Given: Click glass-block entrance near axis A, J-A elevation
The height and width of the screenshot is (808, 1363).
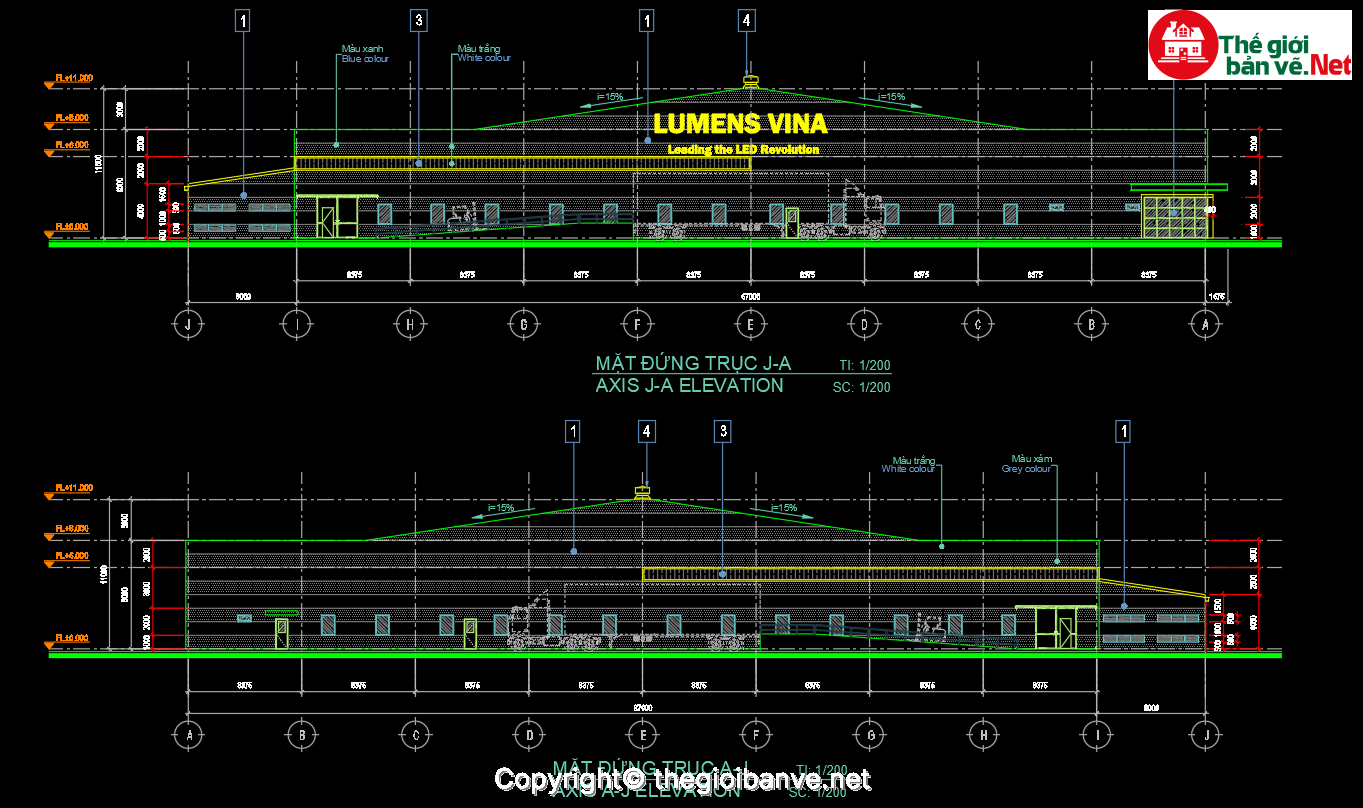Looking at the screenshot, I should [1175, 216].
